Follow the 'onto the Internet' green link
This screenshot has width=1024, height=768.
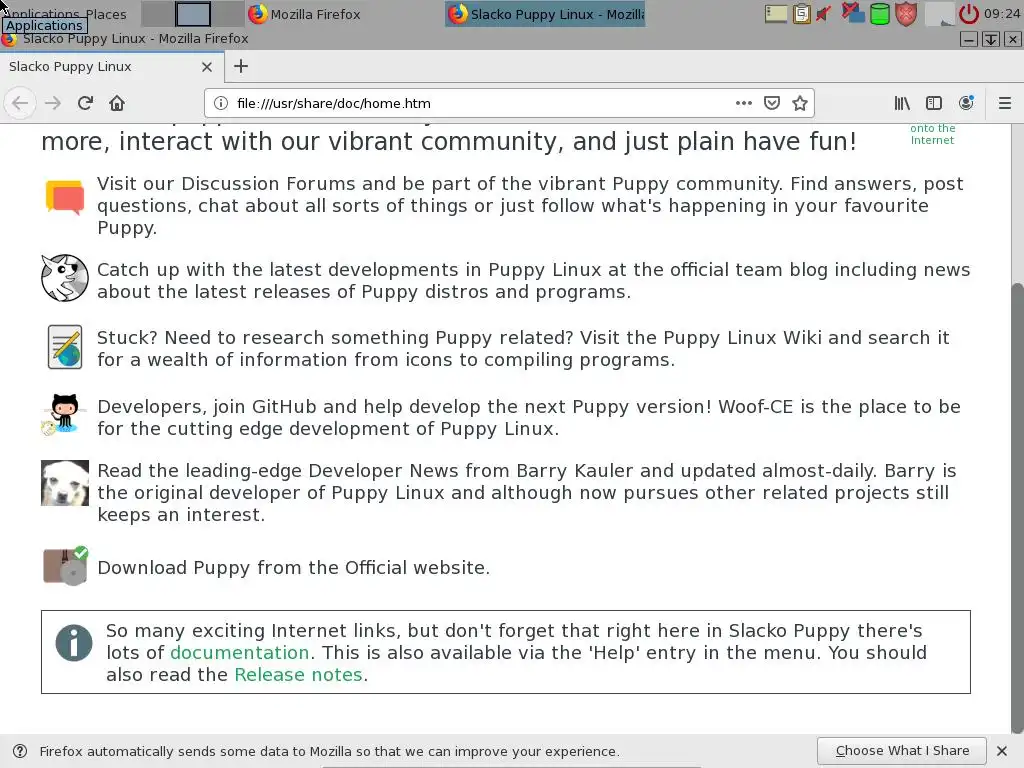coord(933,134)
